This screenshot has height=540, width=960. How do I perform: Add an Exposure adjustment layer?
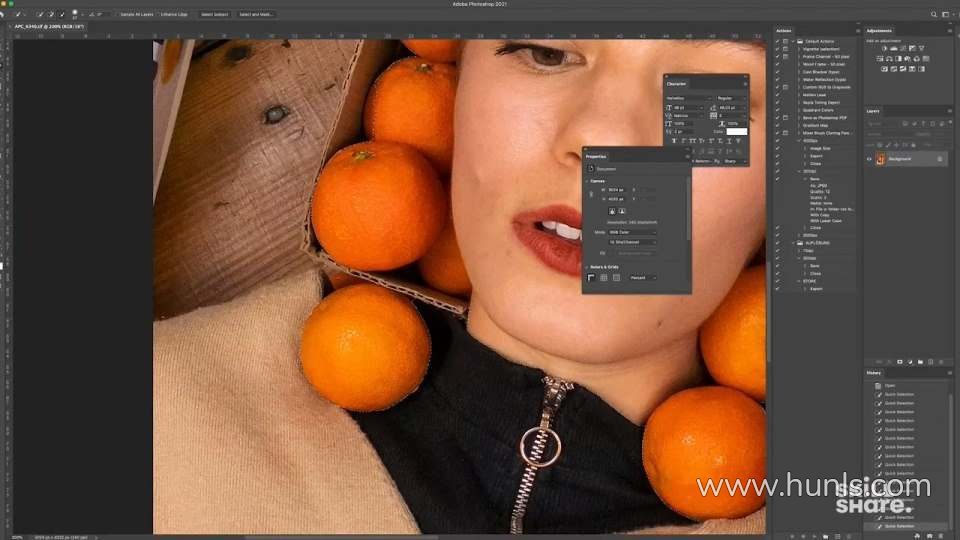tap(912, 48)
